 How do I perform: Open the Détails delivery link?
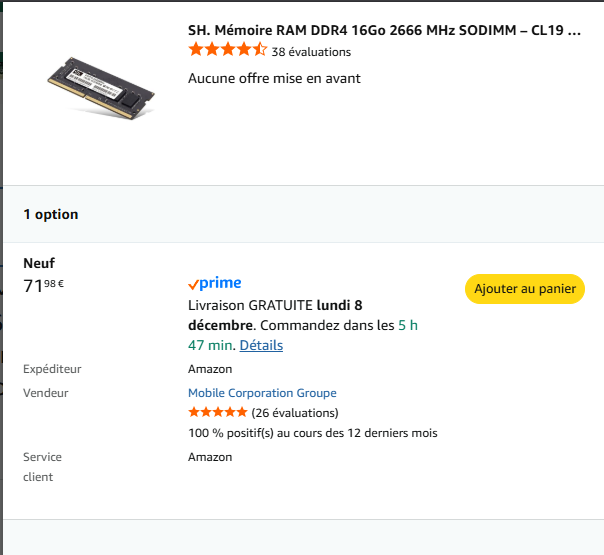click(x=261, y=345)
